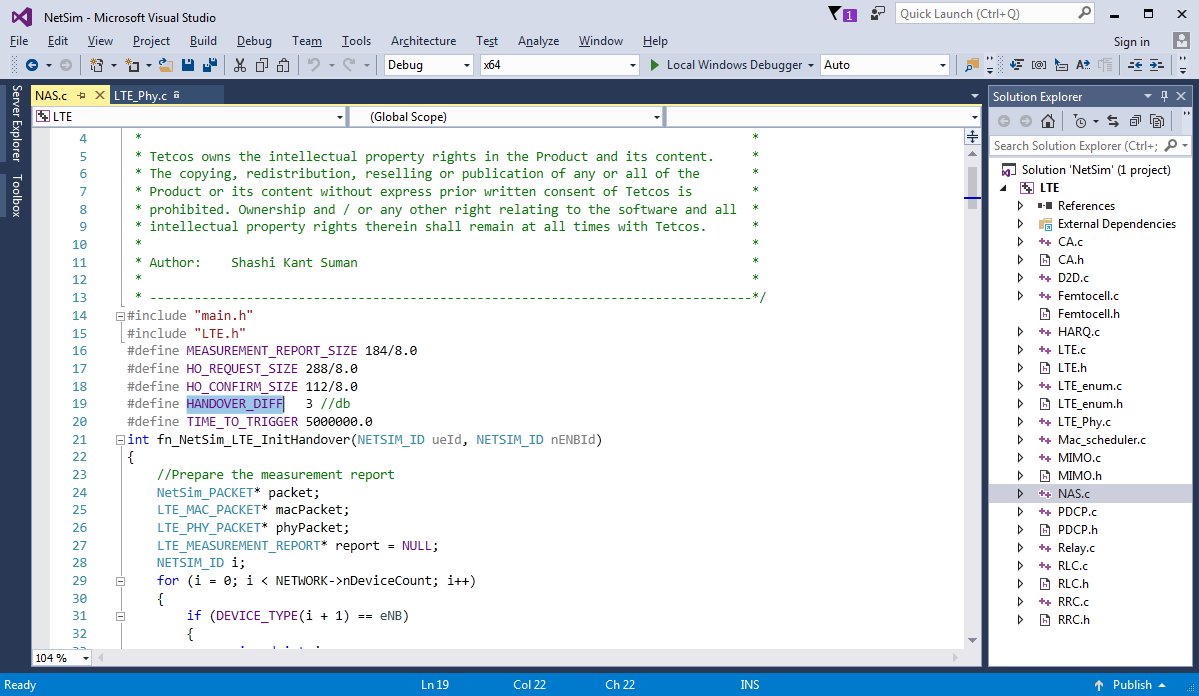Open the File menu
Viewport: 1199px width, 696px height.
click(19, 41)
